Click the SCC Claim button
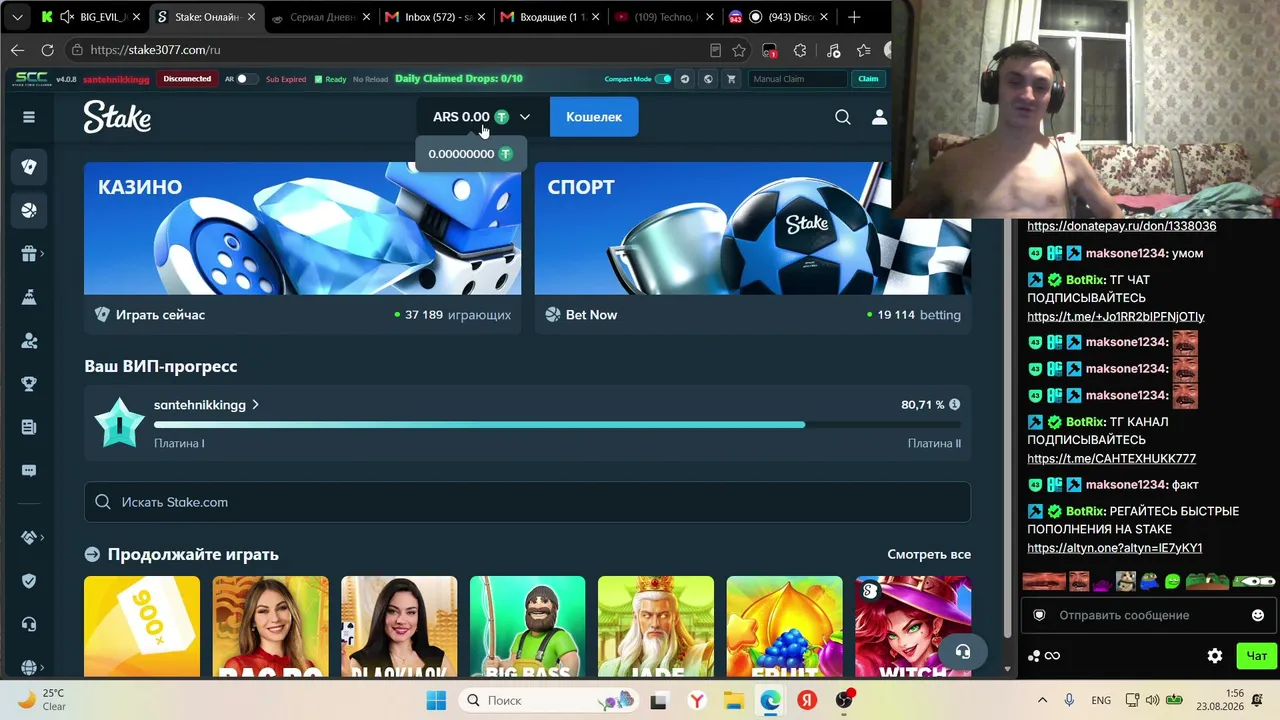 pos(868,79)
